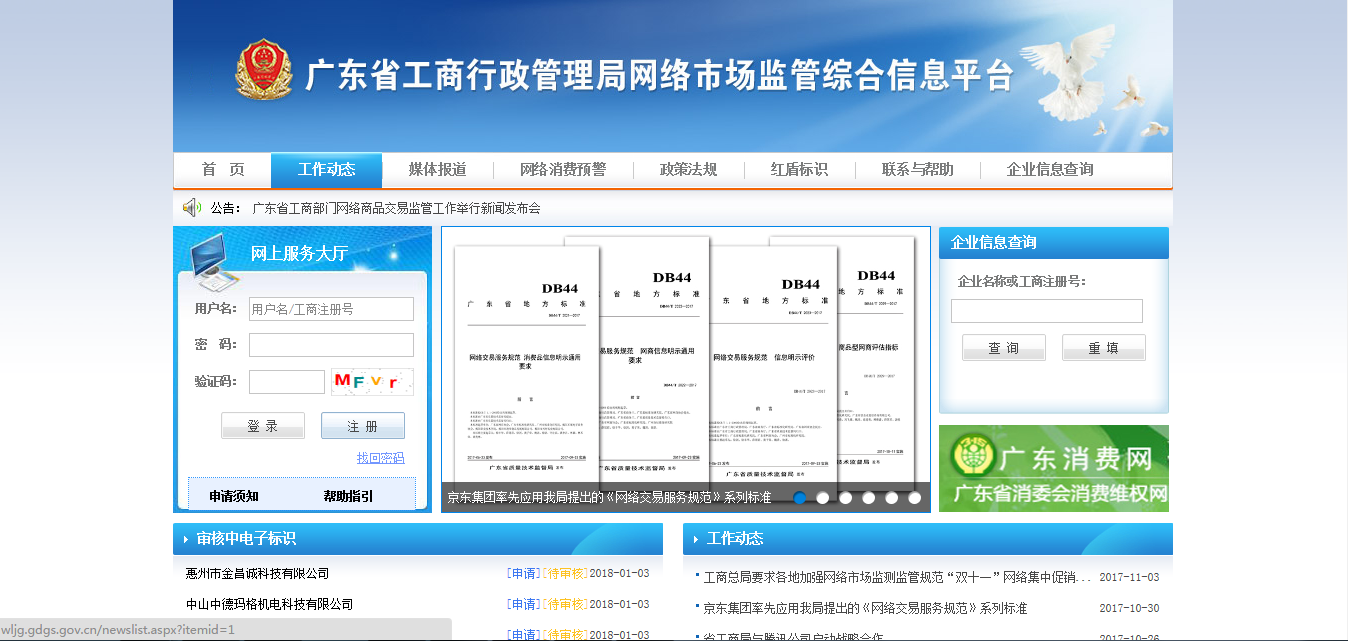
Task: Open the 政策法规 navigation tab
Action: (x=688, y=170)
